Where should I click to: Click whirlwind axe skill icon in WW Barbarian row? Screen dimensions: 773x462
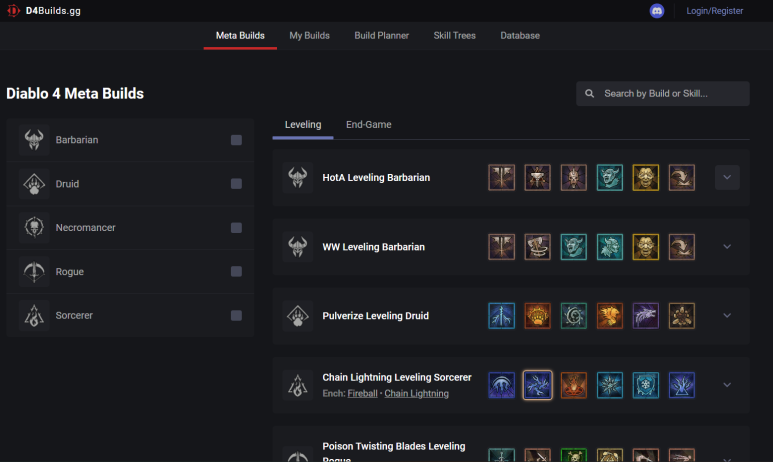tap(537, 247)
